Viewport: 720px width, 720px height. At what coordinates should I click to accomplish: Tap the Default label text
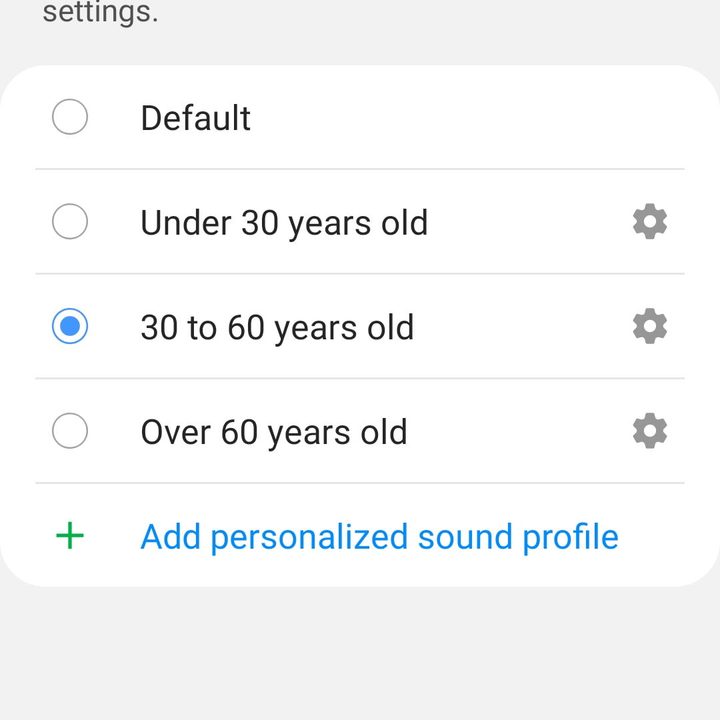click(x=195, y=118)
